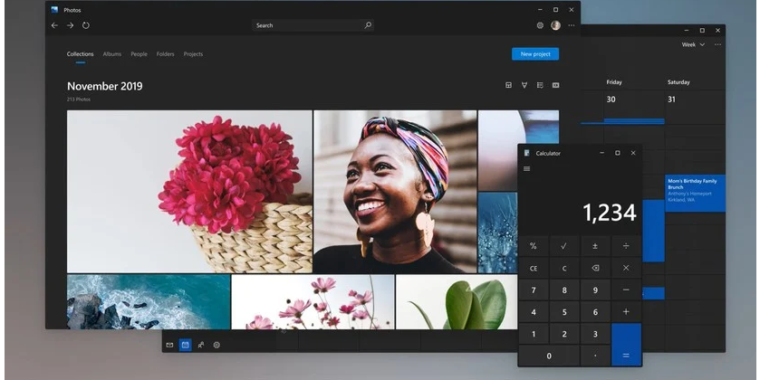Switch to the Albums tab

tap(112, 54)
